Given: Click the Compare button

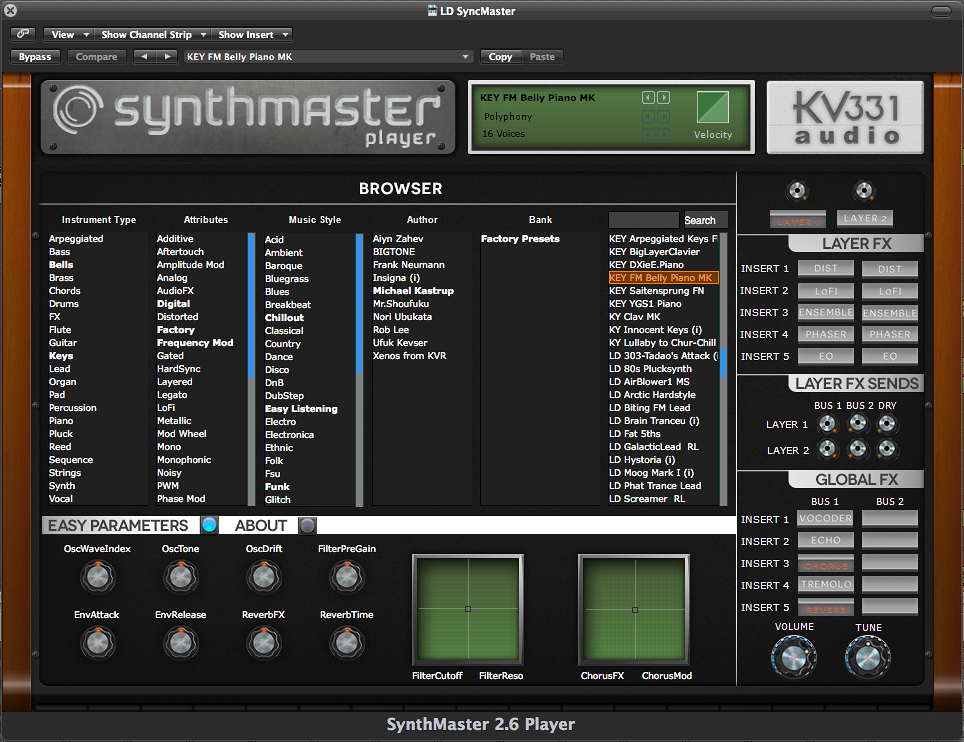Looking at the screenshot, I should pyautogui.click(x=97, y=57).
